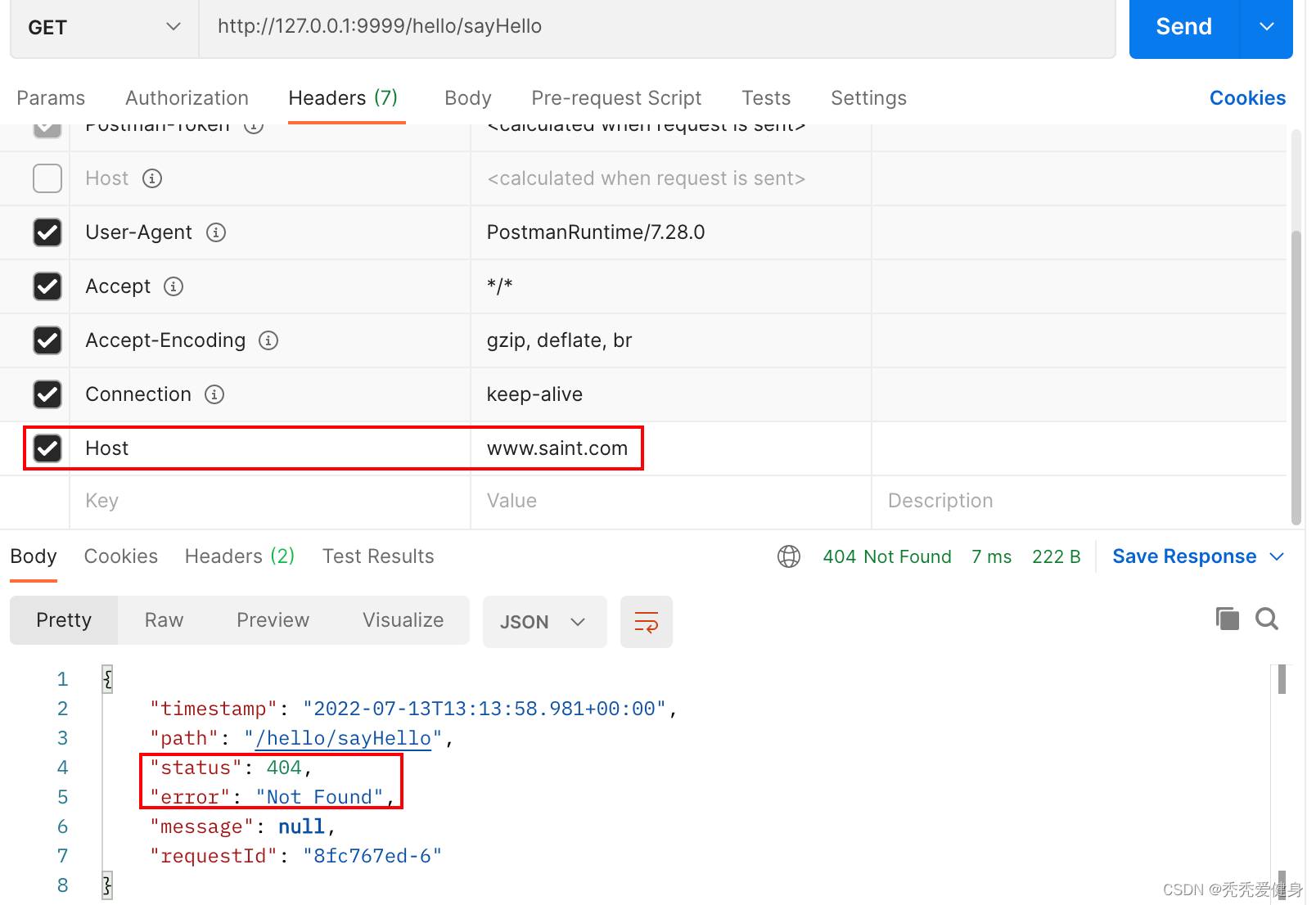
Task: Uncheck the Connection keep-alive header
Action: pos(47,394)
